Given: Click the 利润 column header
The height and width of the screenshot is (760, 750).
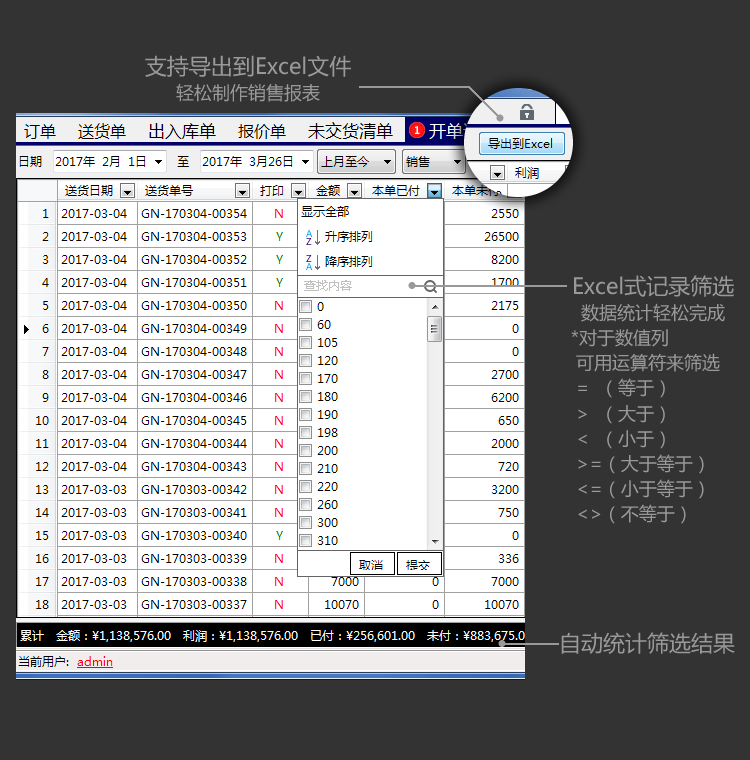Looking at the screenshot, I should coord(527,173).
